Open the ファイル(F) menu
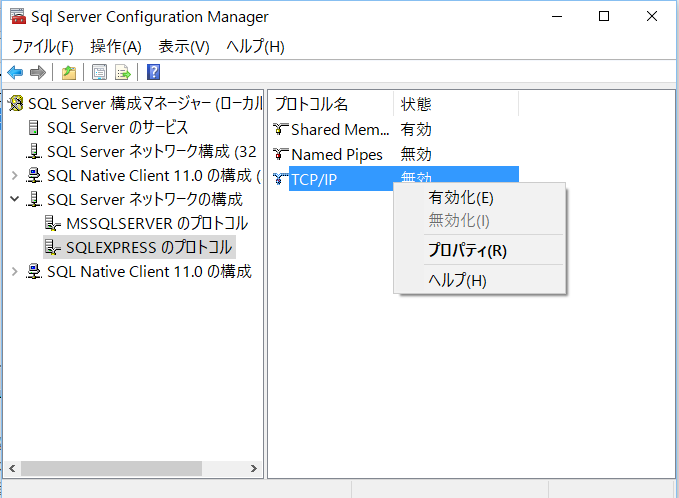 [42, 46]
